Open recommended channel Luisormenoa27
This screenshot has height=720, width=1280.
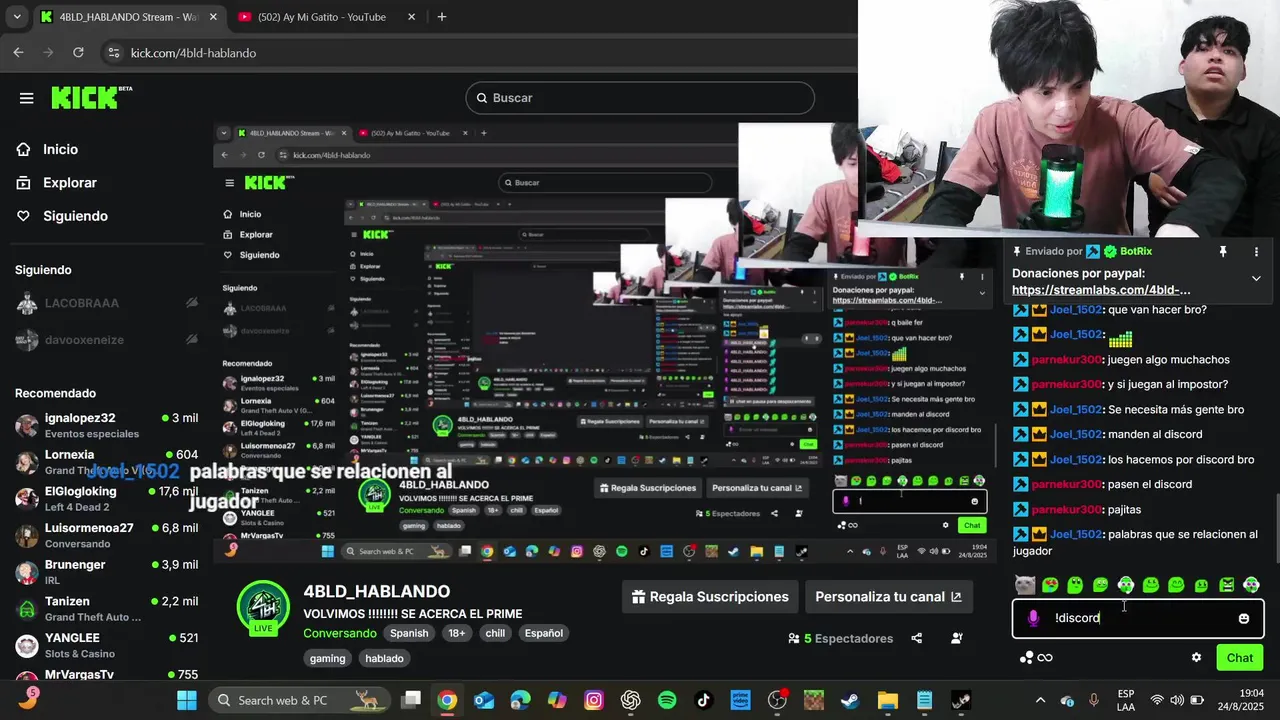pyautogui.click(x=105, y=535)
